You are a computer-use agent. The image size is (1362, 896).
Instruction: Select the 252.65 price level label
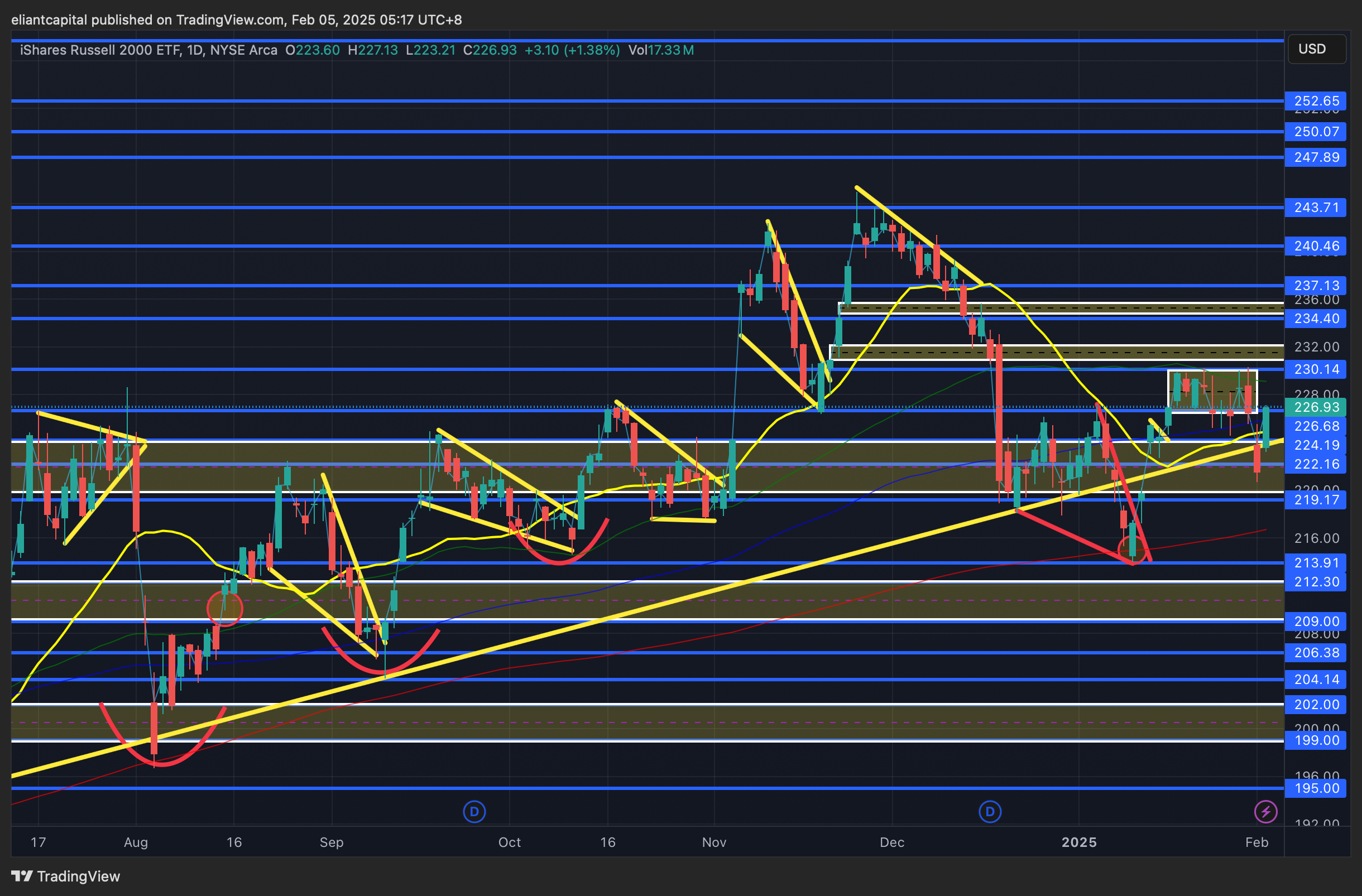click(x=1316, y=101)
